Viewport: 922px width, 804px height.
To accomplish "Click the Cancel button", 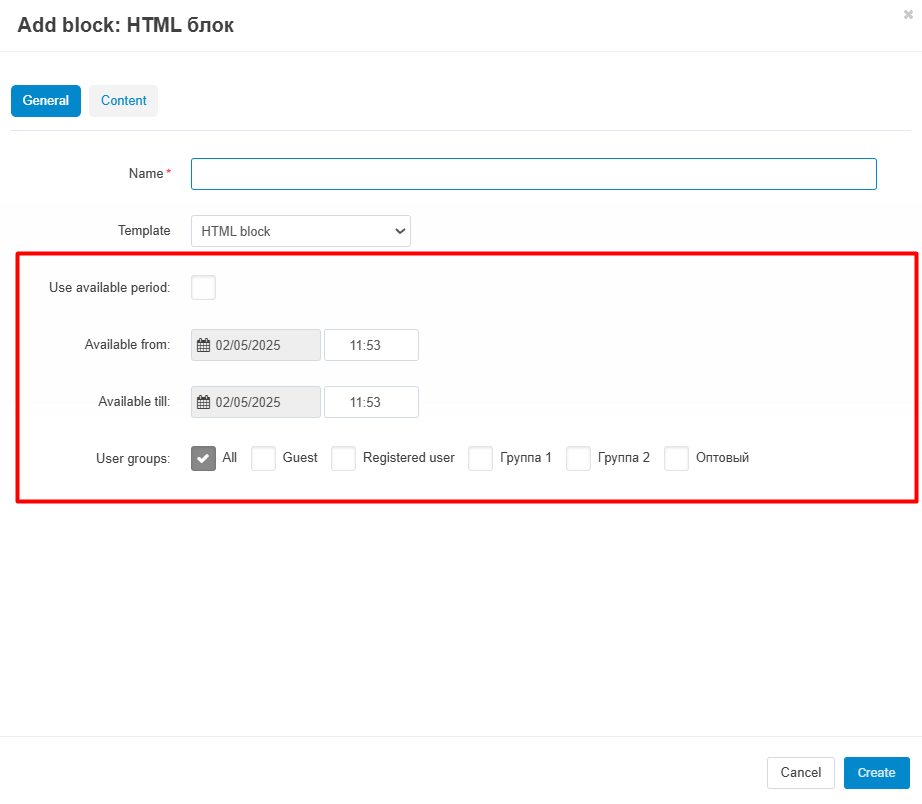I will [x=801, y=773].
